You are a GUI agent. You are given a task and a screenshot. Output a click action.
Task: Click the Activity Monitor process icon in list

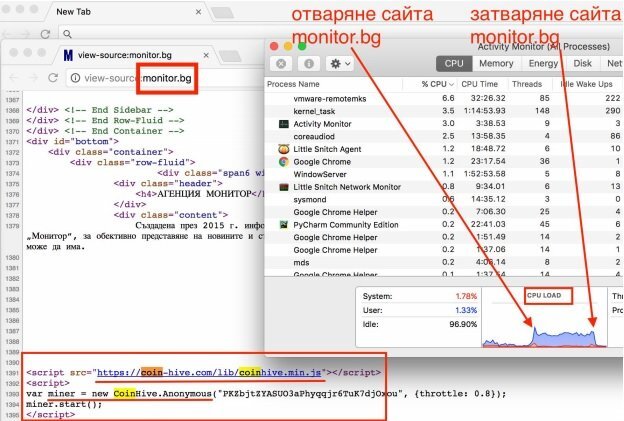pos(284,124)
